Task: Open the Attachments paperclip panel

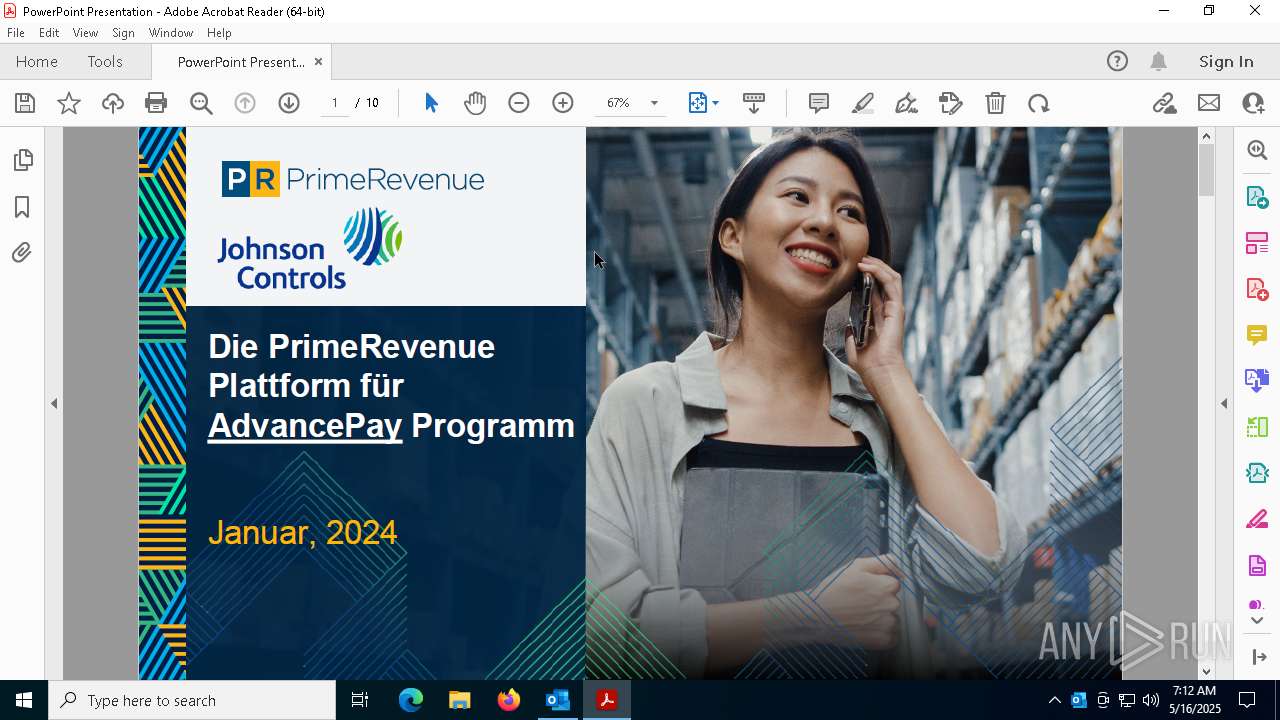Action: pos(22,253)
